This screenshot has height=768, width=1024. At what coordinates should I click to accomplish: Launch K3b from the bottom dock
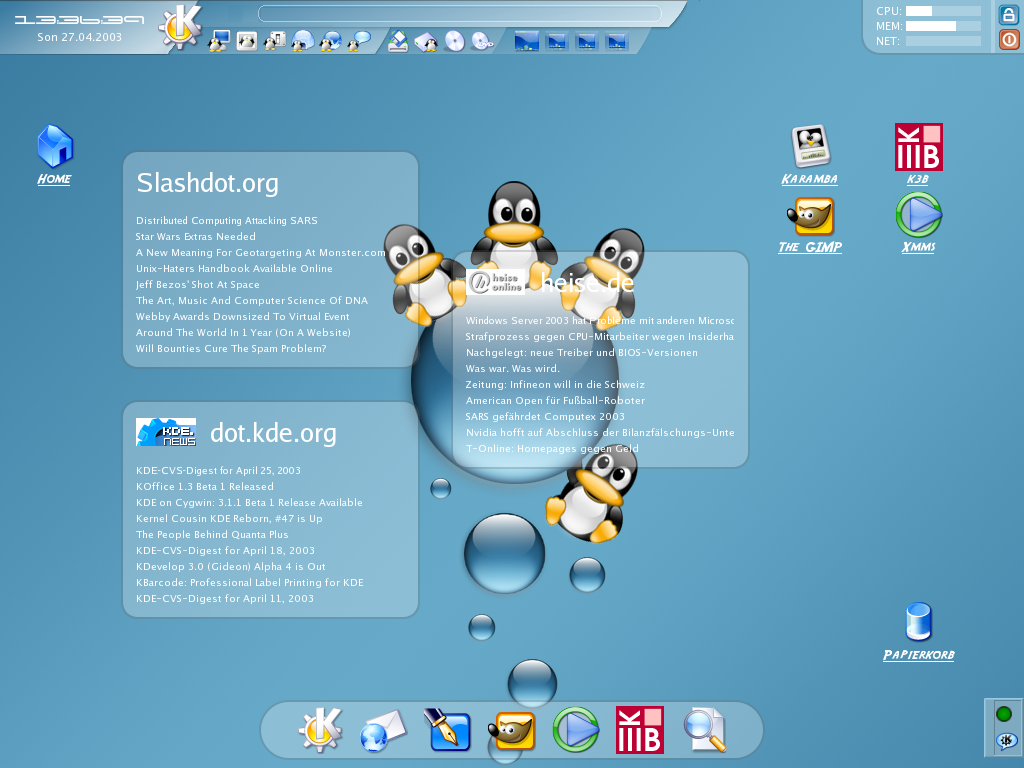click(x=640, y=729)
